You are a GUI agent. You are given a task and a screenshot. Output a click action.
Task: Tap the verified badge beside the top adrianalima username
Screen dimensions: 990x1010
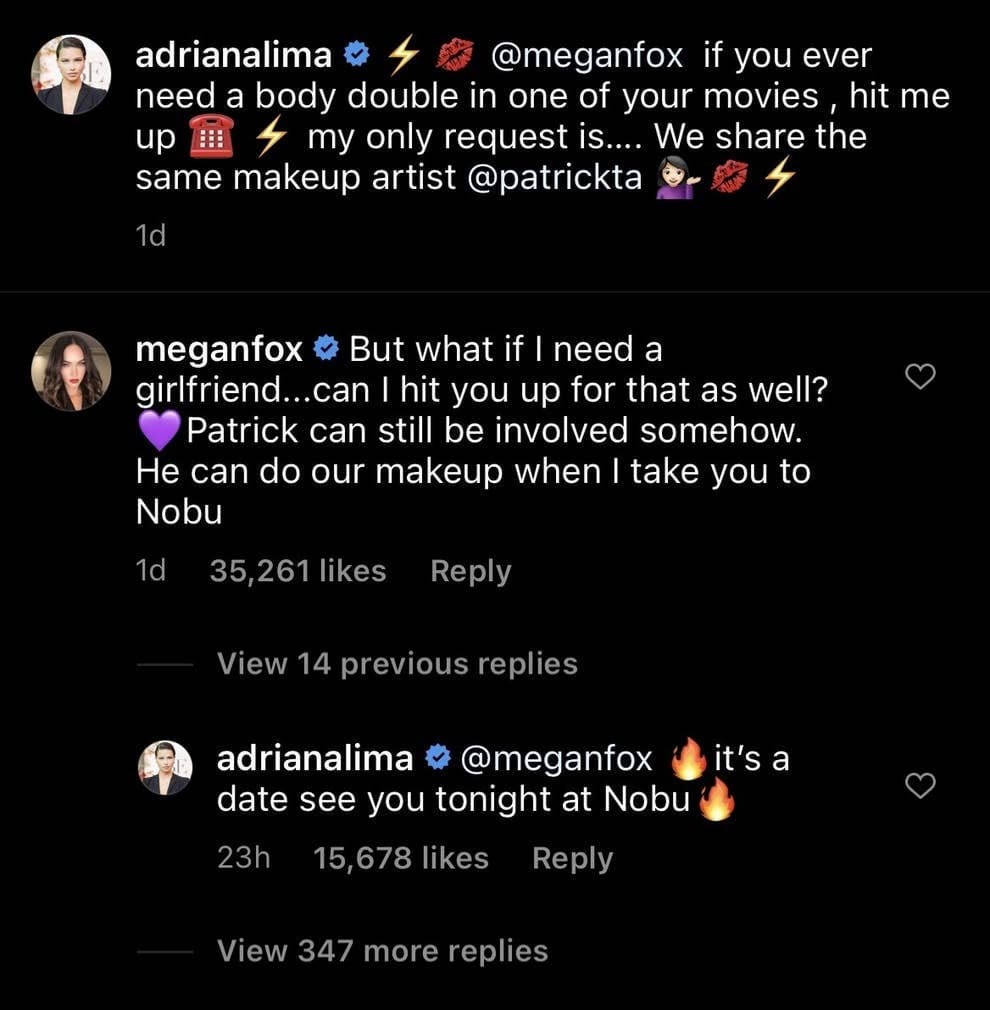point(356,55)
